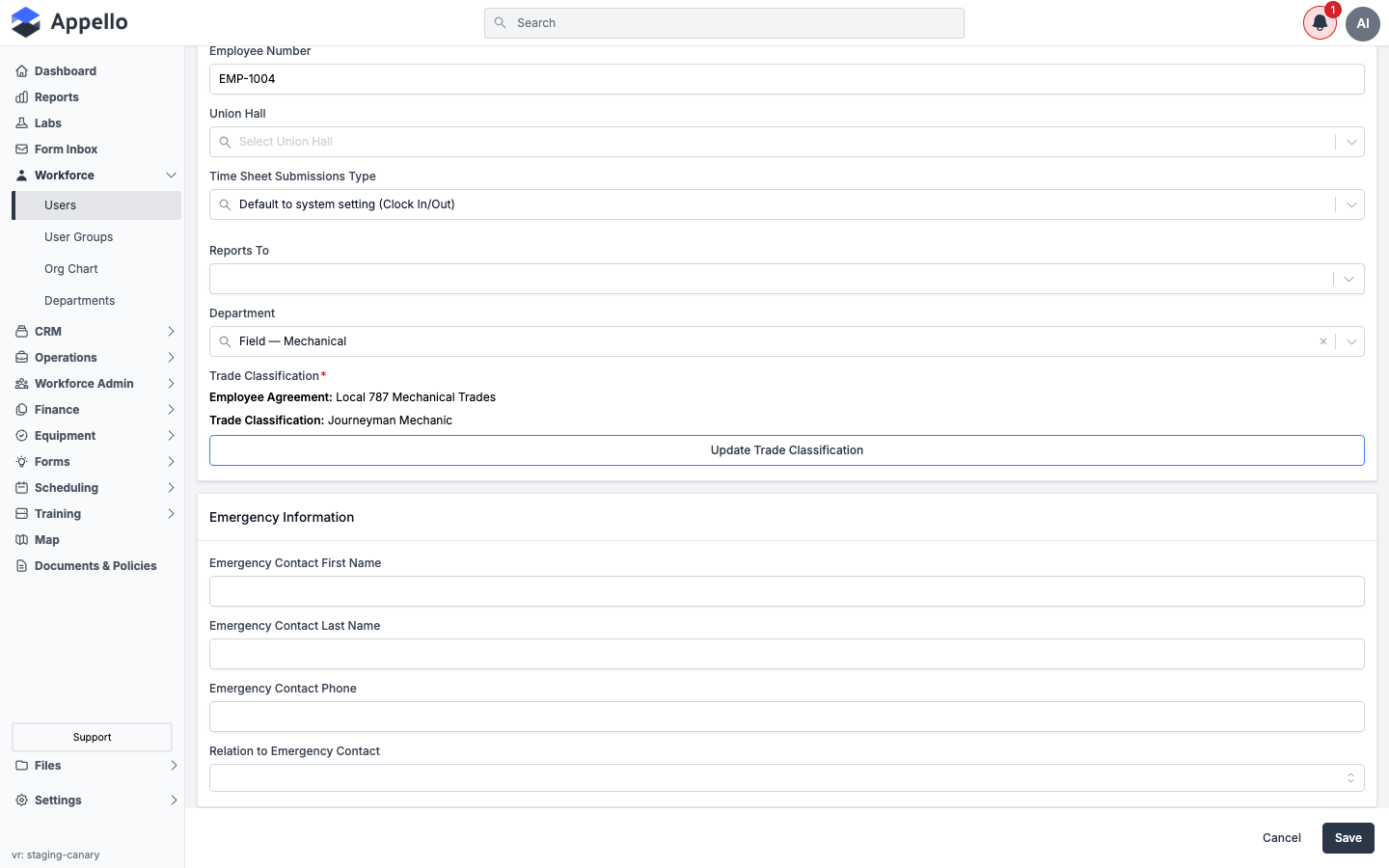Click the Emergency Contact Last Name field
This screenshot has width=1389, height=868.
pos(787,654)
